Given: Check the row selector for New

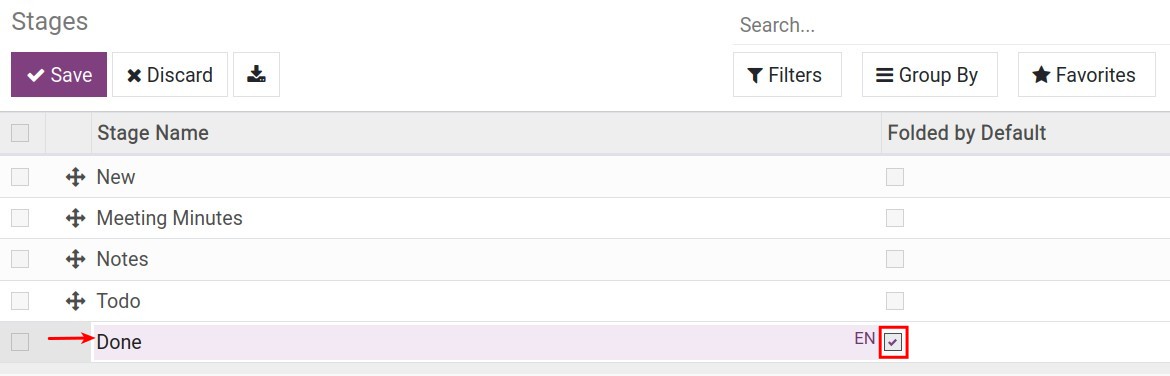Looking at the screenshot, I should coord(20,177).
